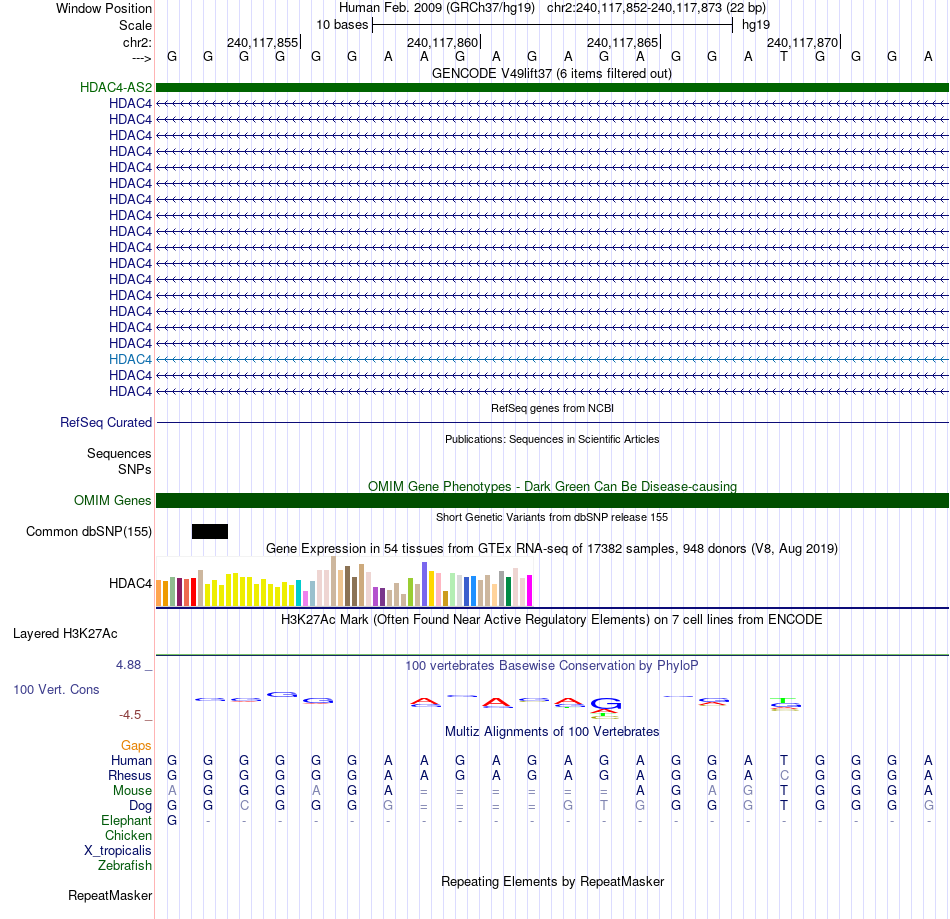Click the Chicken species label
Image resolution: width=950 pixels, height=919 pixels.
click(128, 835)
